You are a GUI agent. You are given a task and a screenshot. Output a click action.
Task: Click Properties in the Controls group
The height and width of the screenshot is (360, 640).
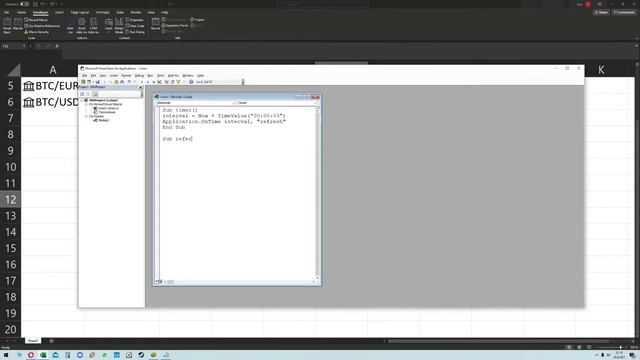pos(135,20)
